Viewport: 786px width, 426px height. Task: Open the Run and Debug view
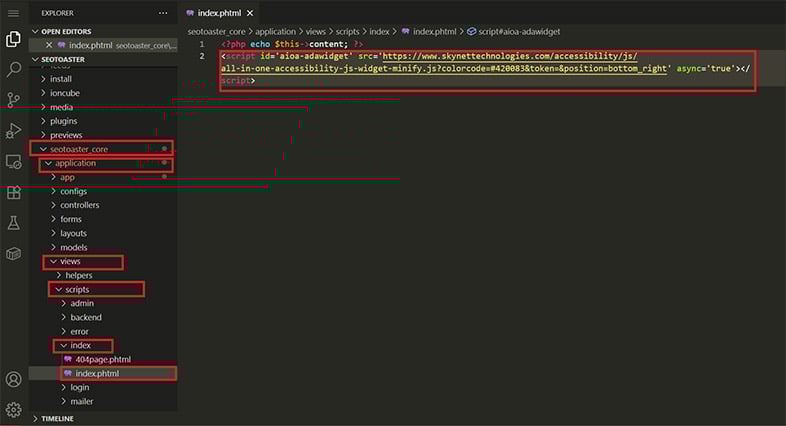click(14, 131)
